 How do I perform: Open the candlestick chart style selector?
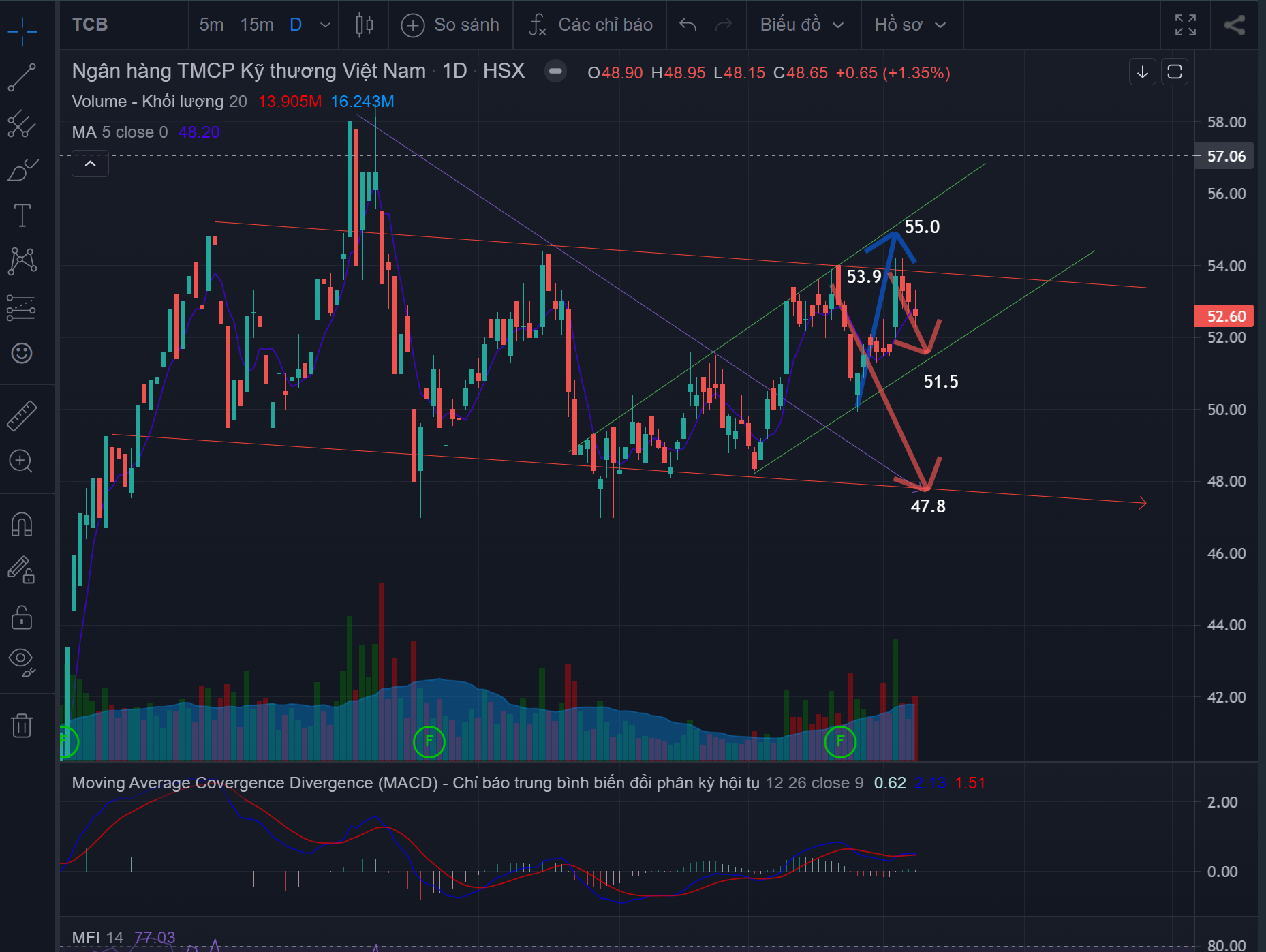[x=365, y=25]
